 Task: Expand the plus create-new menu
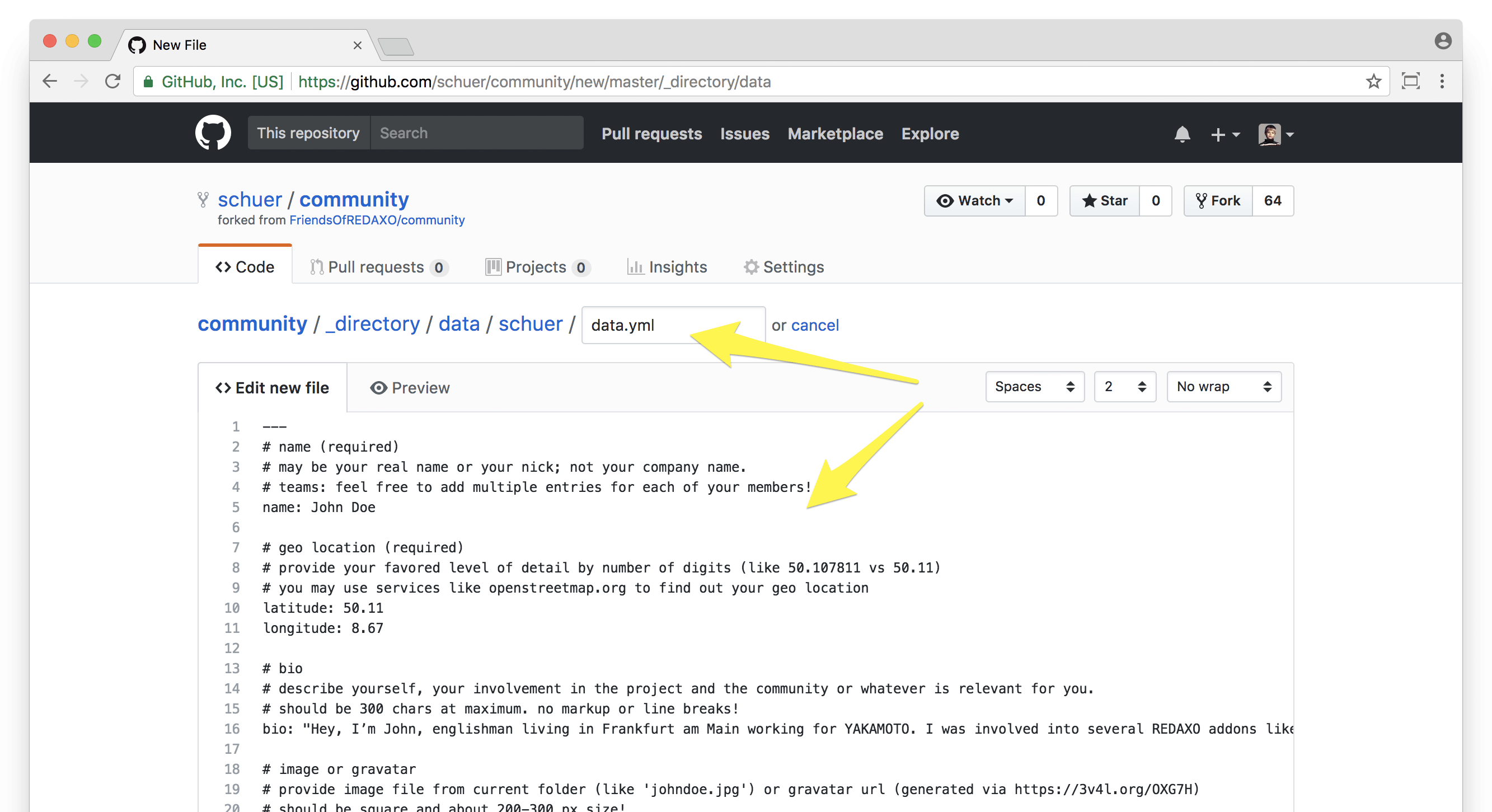1224,134
